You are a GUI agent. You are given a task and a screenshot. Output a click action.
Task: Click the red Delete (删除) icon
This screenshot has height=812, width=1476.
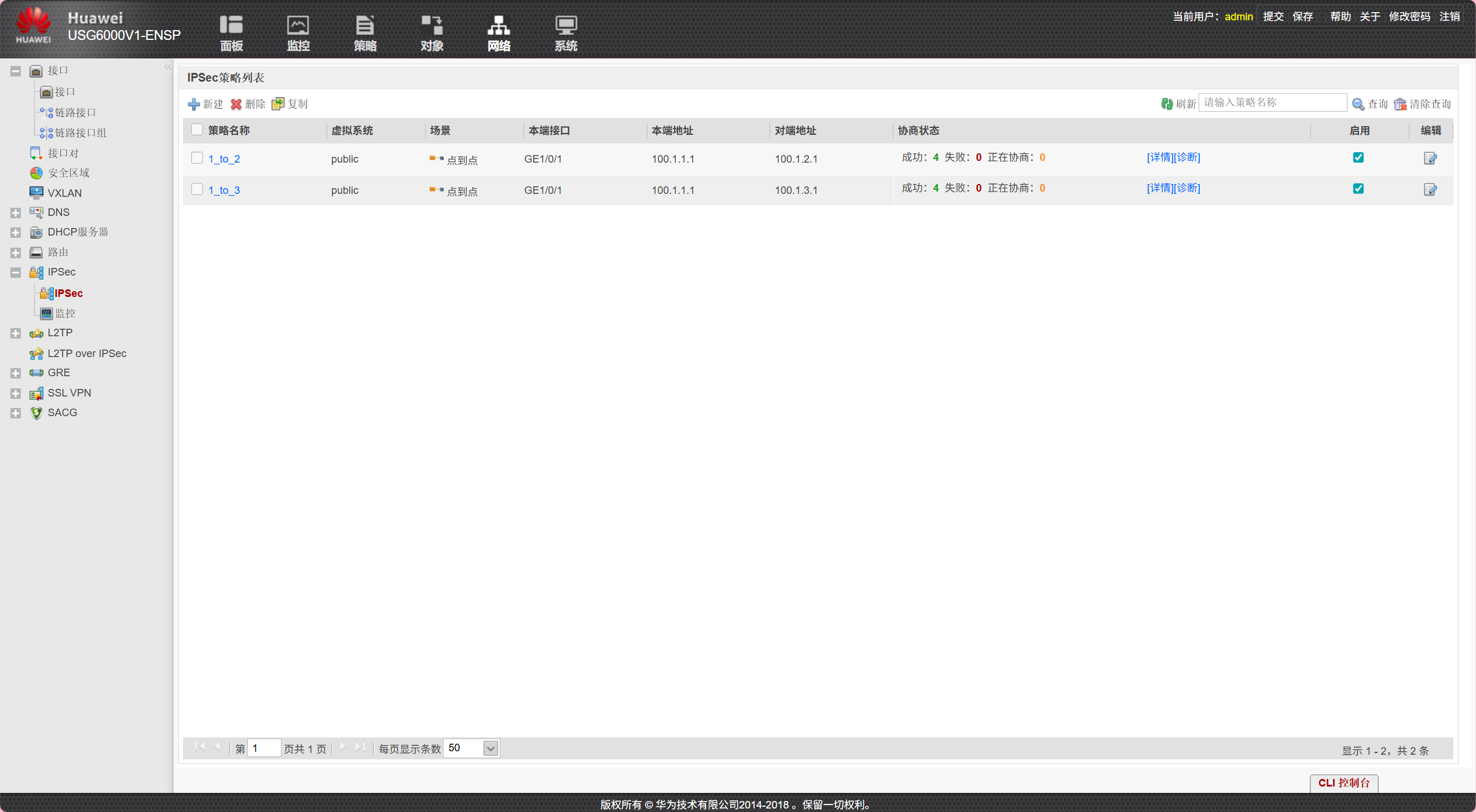[x=236, y=104]
